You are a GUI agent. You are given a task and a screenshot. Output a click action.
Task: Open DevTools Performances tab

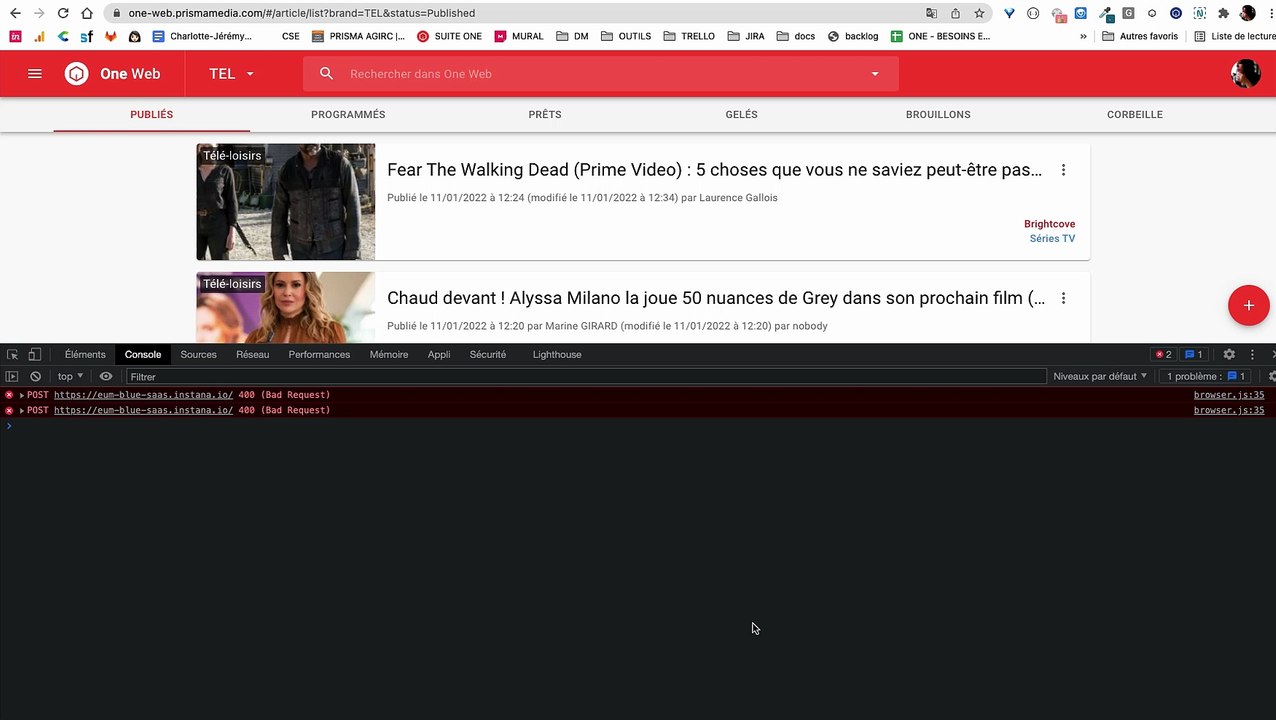(319, 355)
